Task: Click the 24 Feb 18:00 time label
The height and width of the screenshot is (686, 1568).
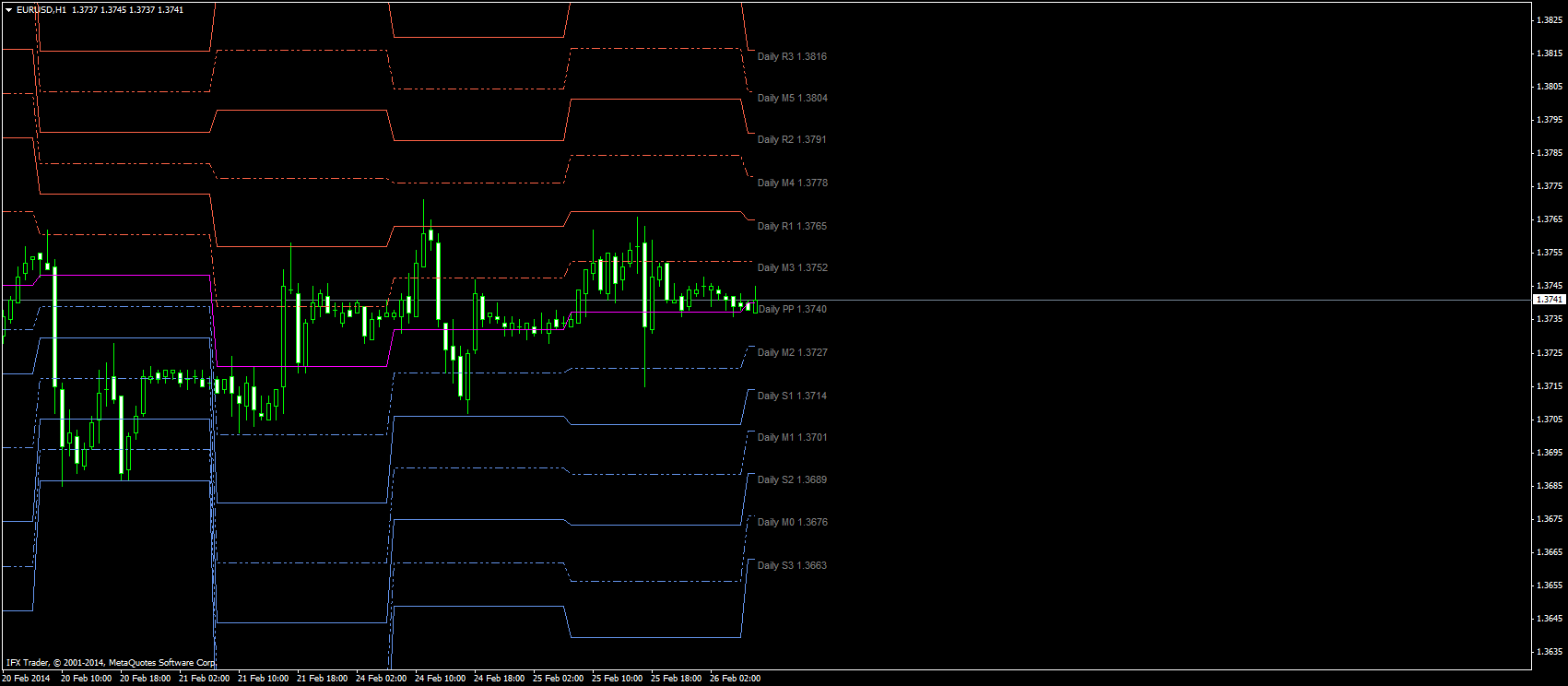Action: tap(499, 679)
